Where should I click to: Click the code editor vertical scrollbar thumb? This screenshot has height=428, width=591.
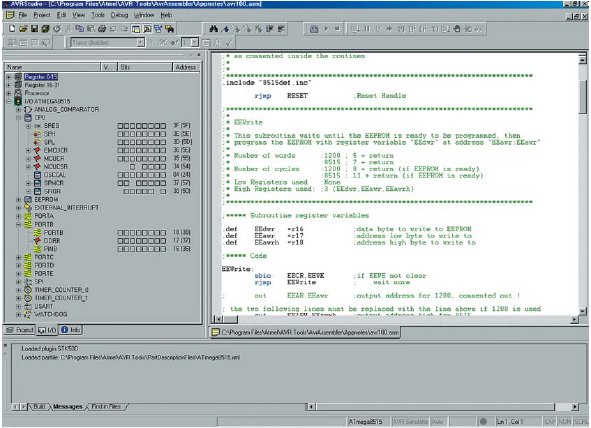pos(583,97)
